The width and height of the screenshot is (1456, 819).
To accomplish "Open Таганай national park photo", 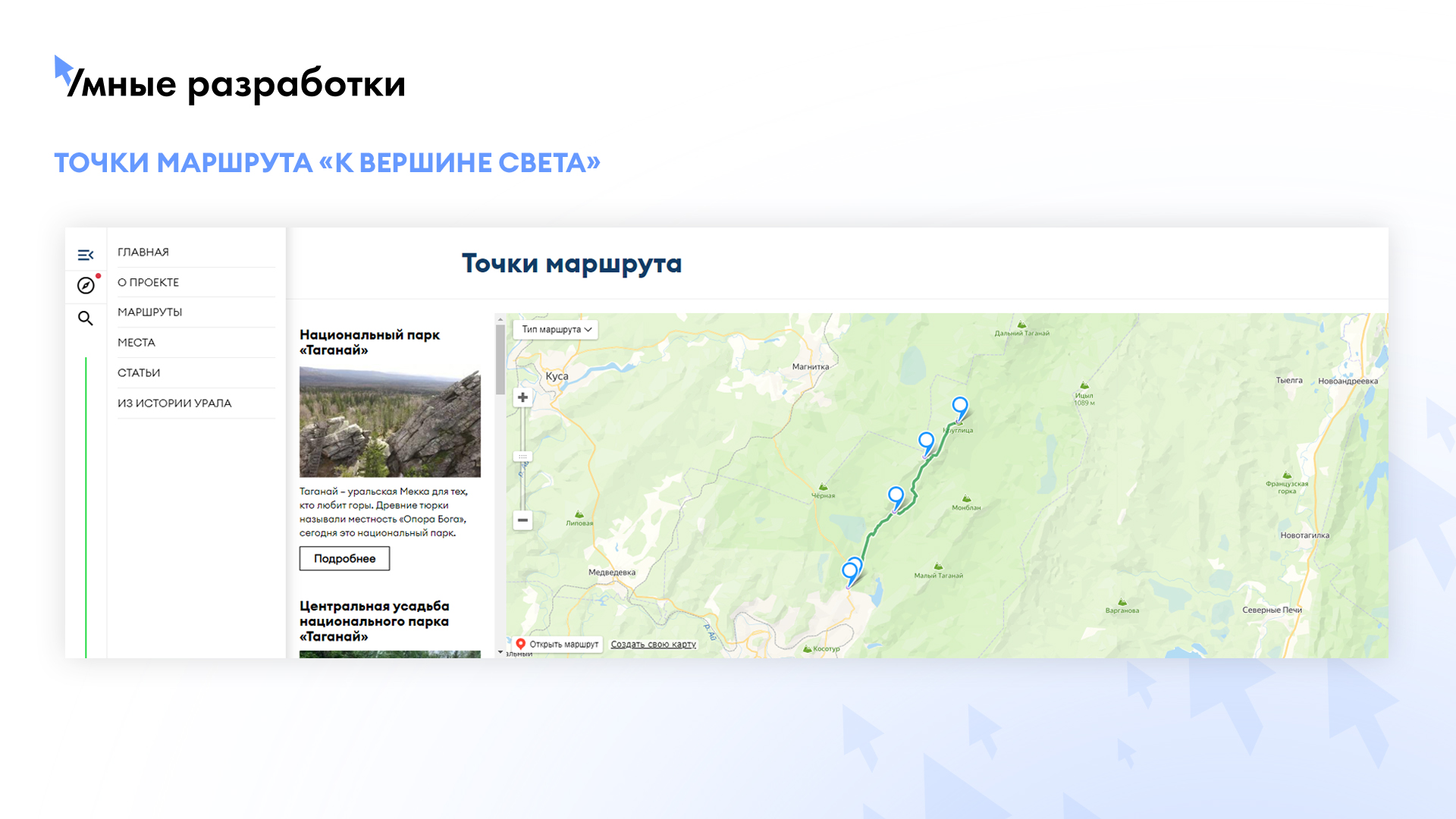I will point(390,422).
